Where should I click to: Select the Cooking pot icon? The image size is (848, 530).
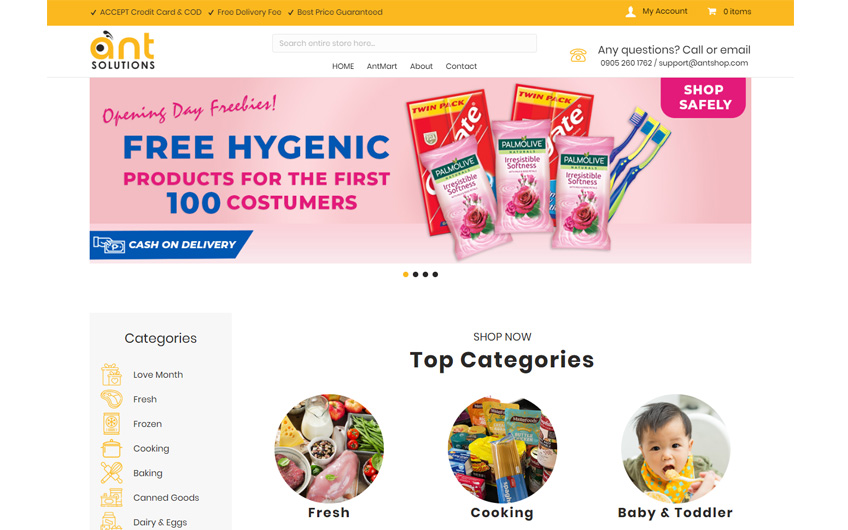111,448
